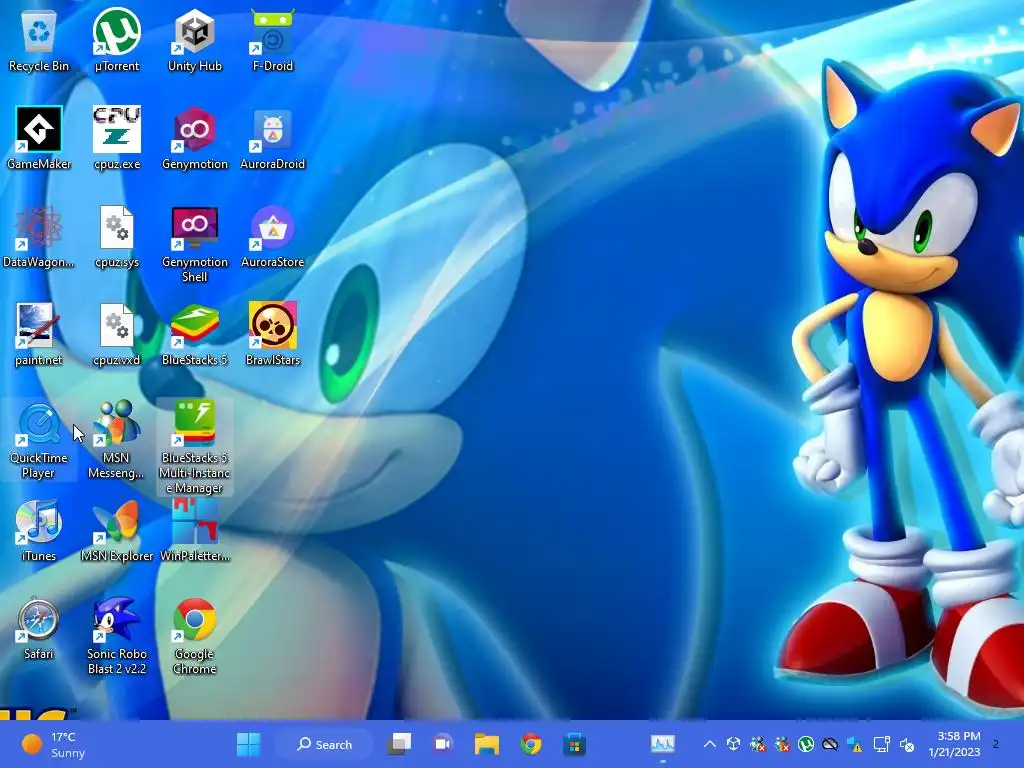Select the AuroraStore desktop shortcut

pos(273,236)
